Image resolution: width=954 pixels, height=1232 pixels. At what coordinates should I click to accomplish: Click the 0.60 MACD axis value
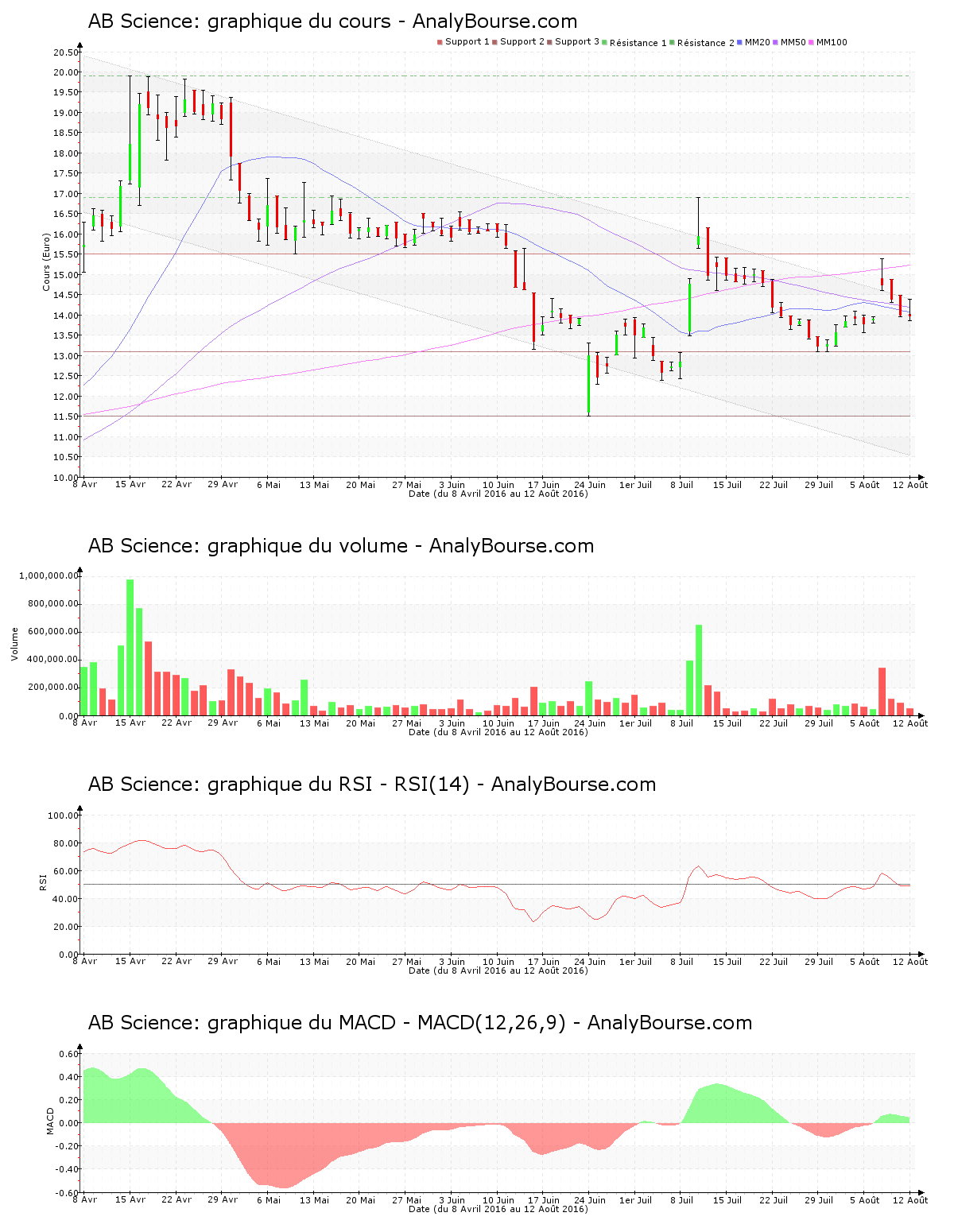tap(69, 1055)
